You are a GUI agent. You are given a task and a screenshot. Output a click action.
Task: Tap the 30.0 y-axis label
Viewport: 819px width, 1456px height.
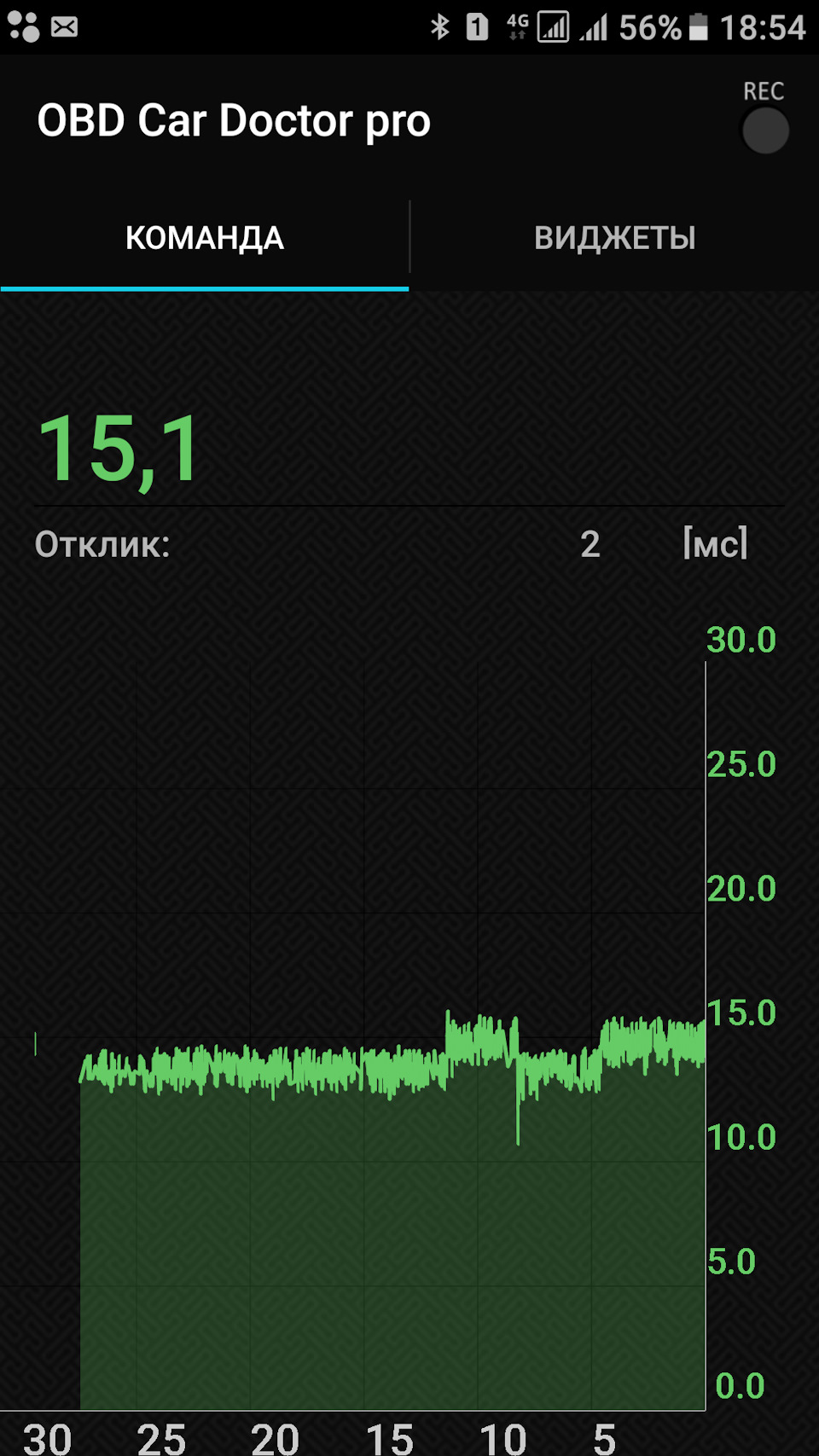741,640
